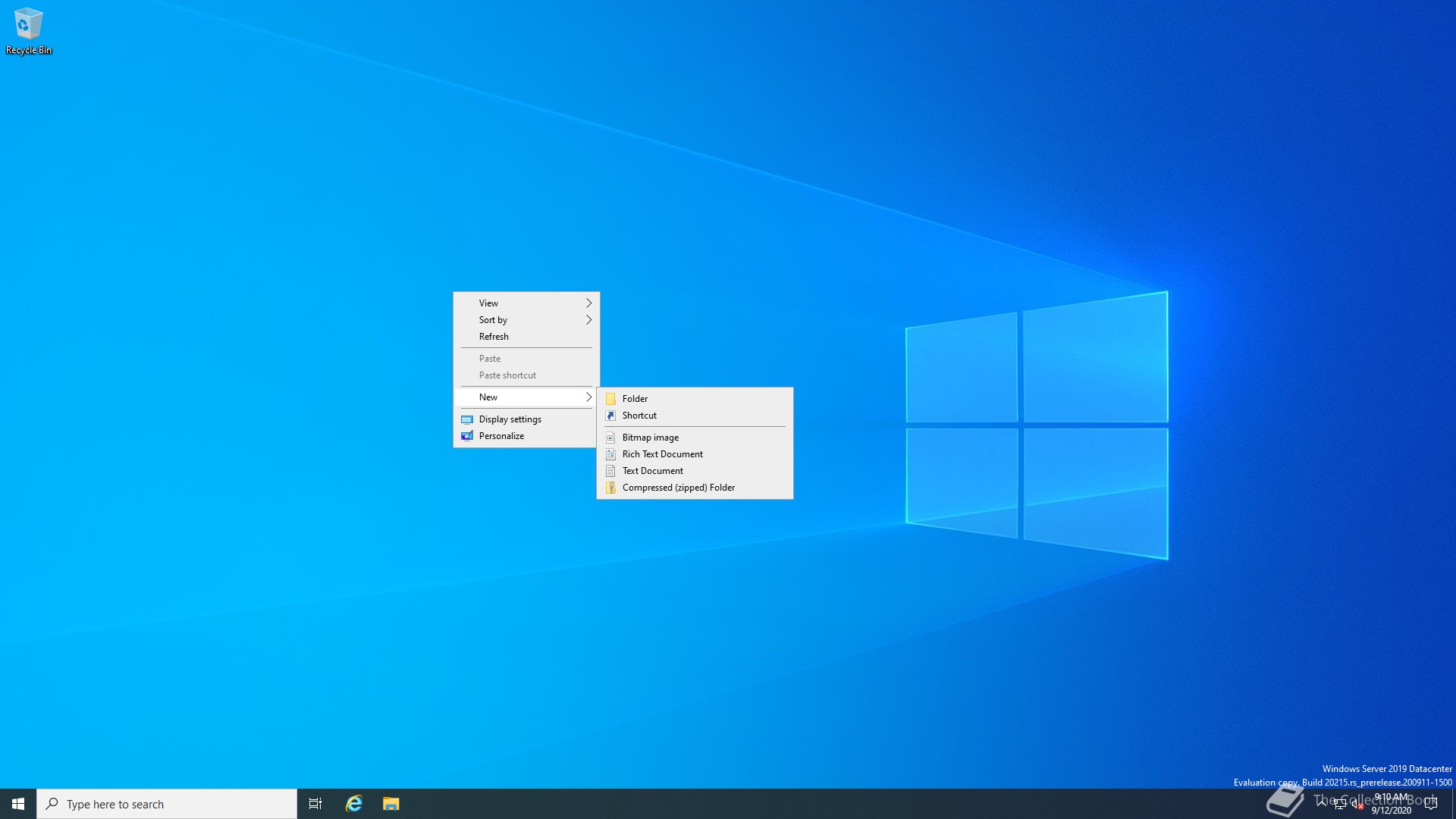Click the Rich Text Document file icon
The height and width of the screenshot is (819, 1456).
tap(610, 454)
